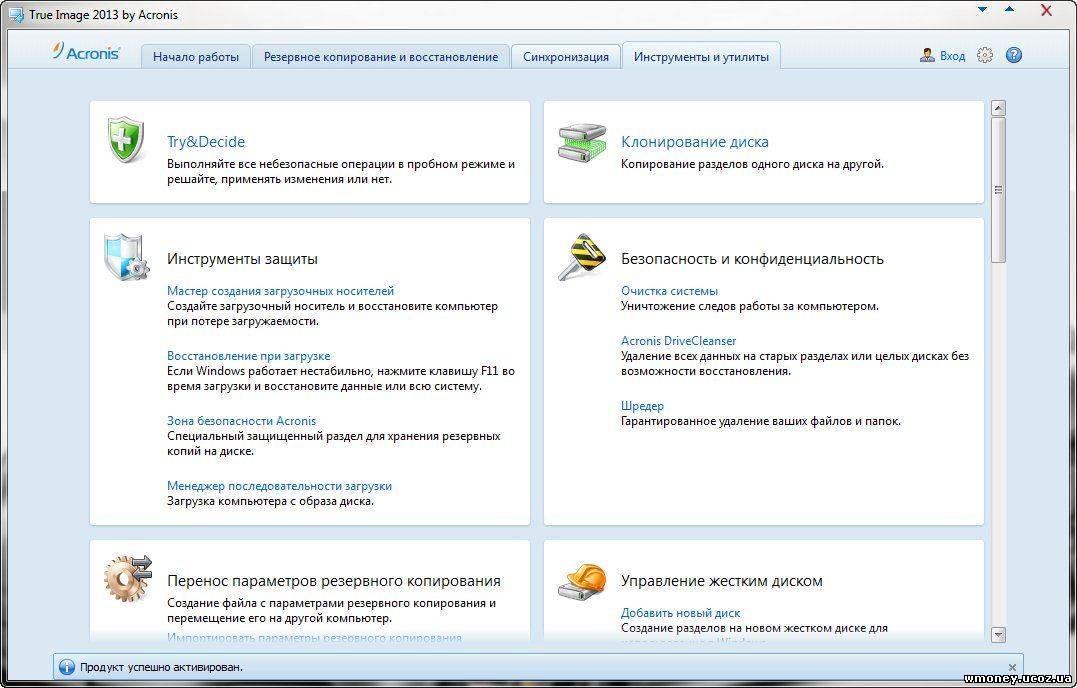
Task: Click the Управление жестким диском heading
Action: [x=722, y=581]
